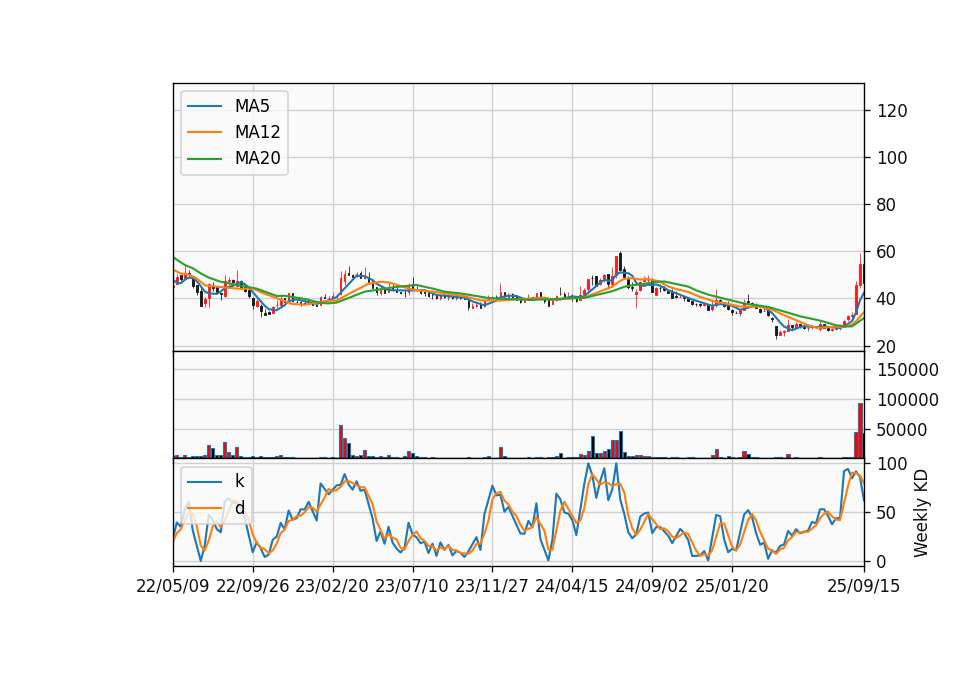The image size is (960, 690).
Task: Click the green MA20 legend line
Action: [204, 159]
